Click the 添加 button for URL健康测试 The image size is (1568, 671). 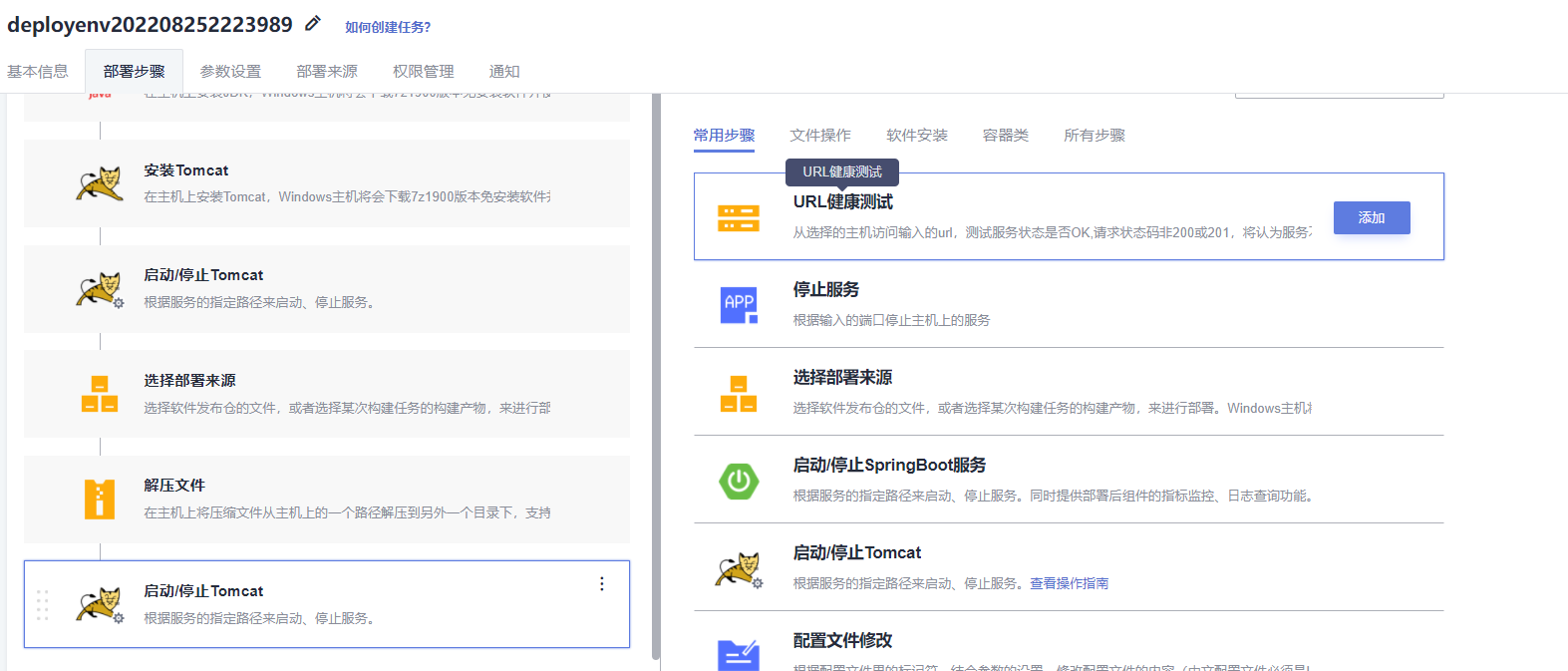1372,217
